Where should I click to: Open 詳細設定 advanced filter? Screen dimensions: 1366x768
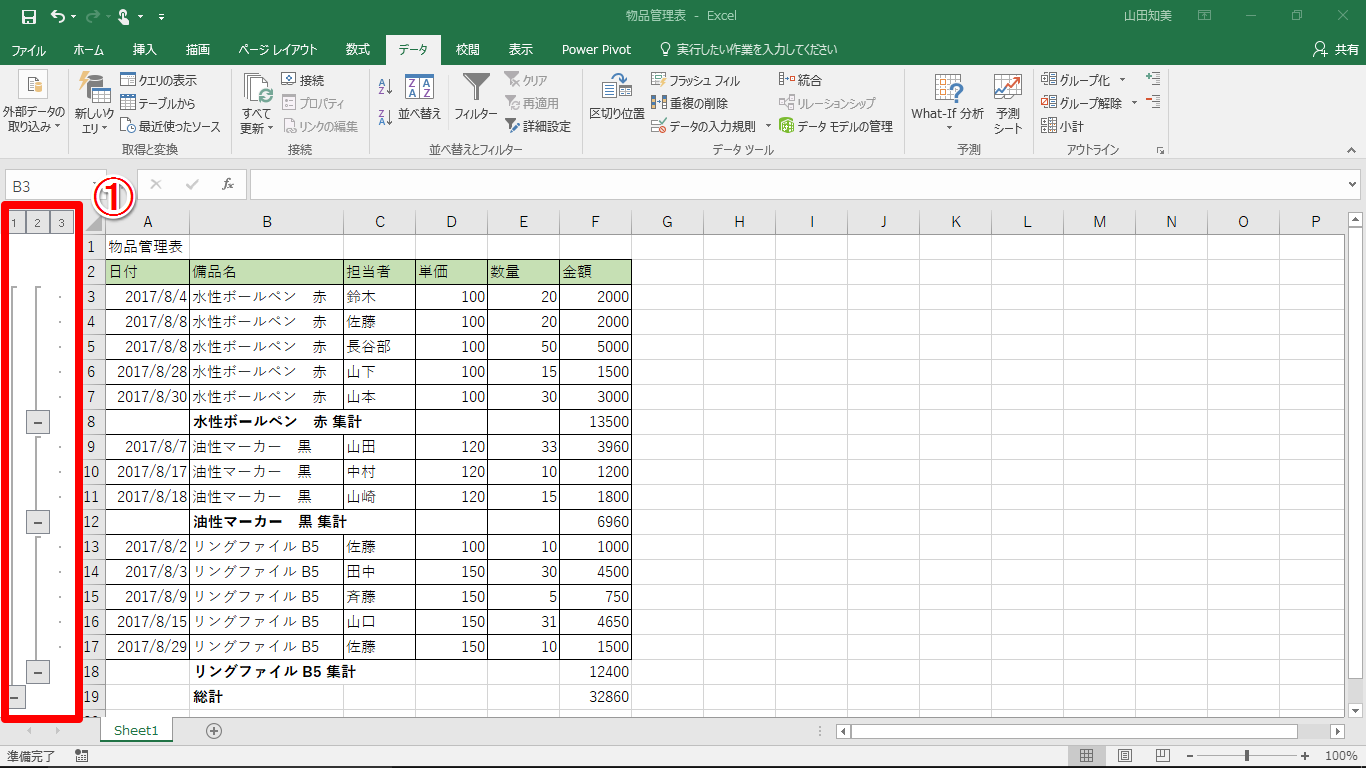pos(538,126)
